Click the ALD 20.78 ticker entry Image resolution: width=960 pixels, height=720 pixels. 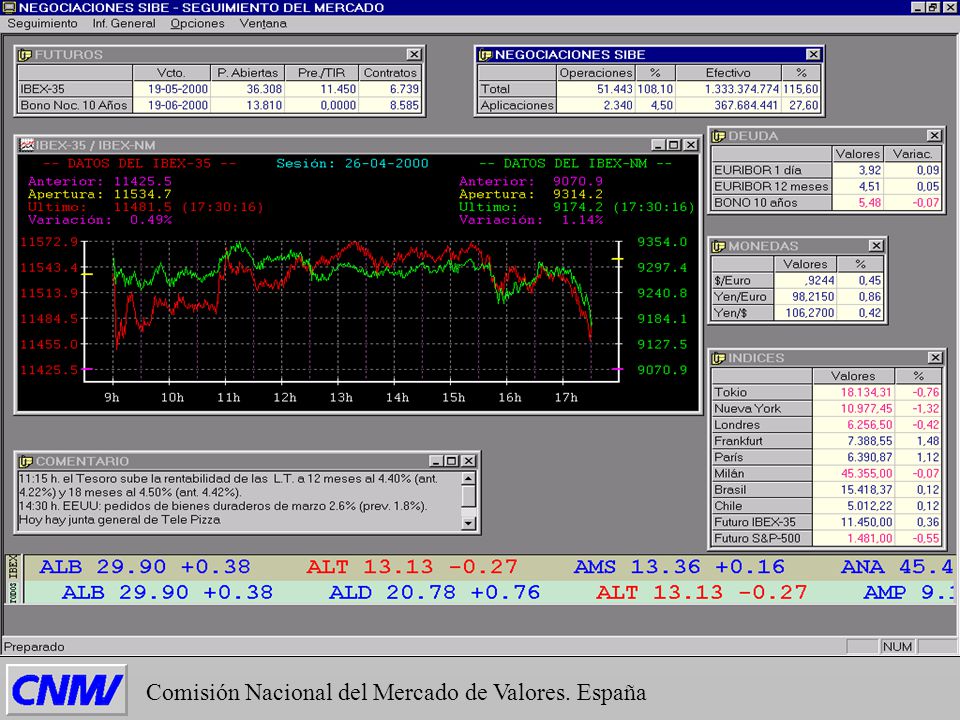[x=435, y=593]
